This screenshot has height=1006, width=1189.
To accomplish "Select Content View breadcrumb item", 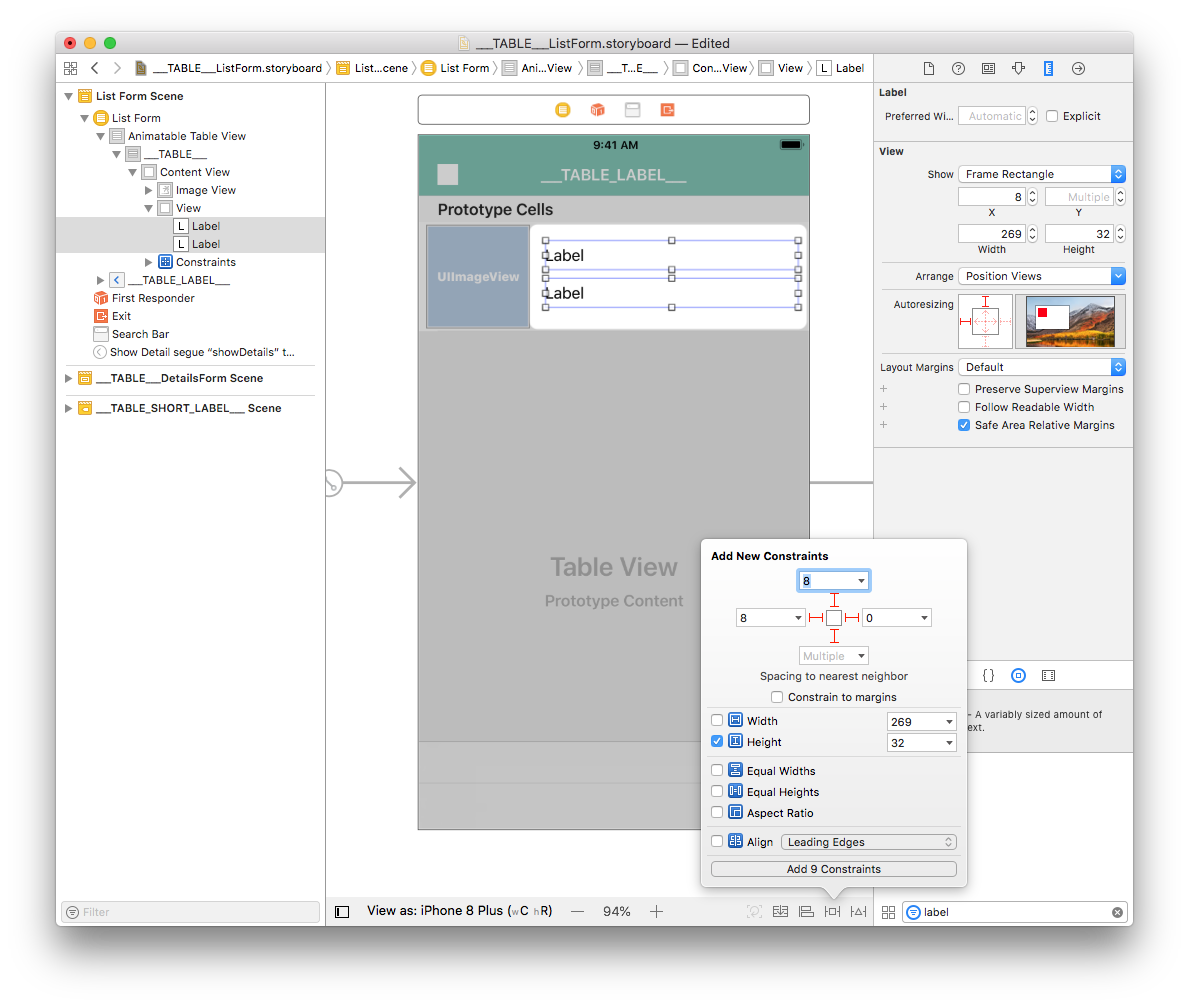I will coord(711,68).
